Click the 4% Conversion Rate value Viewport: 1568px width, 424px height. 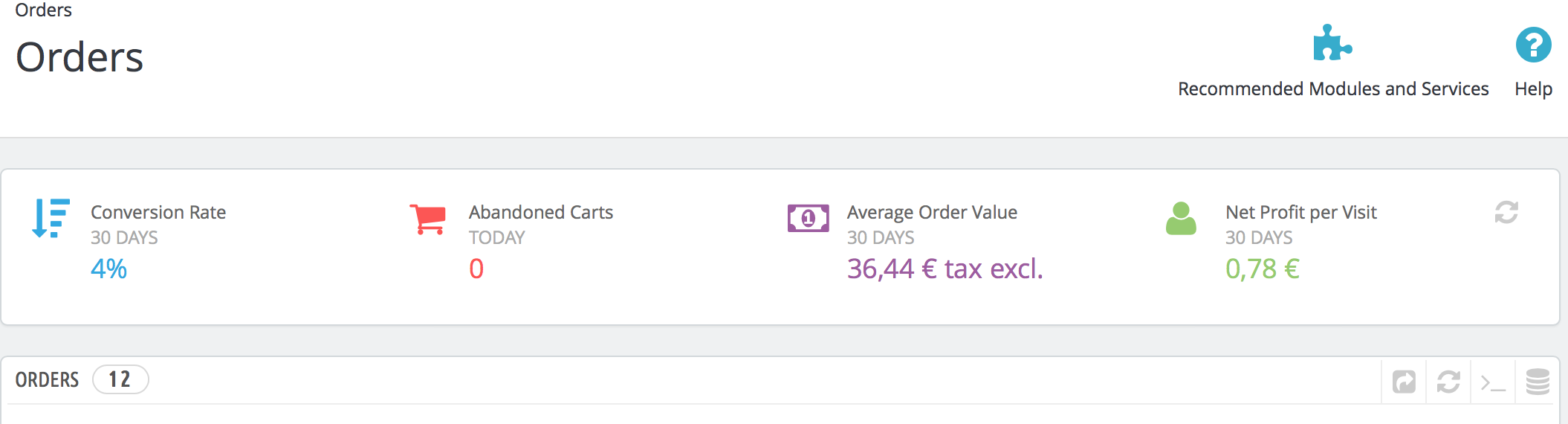[x=108, y=269]
